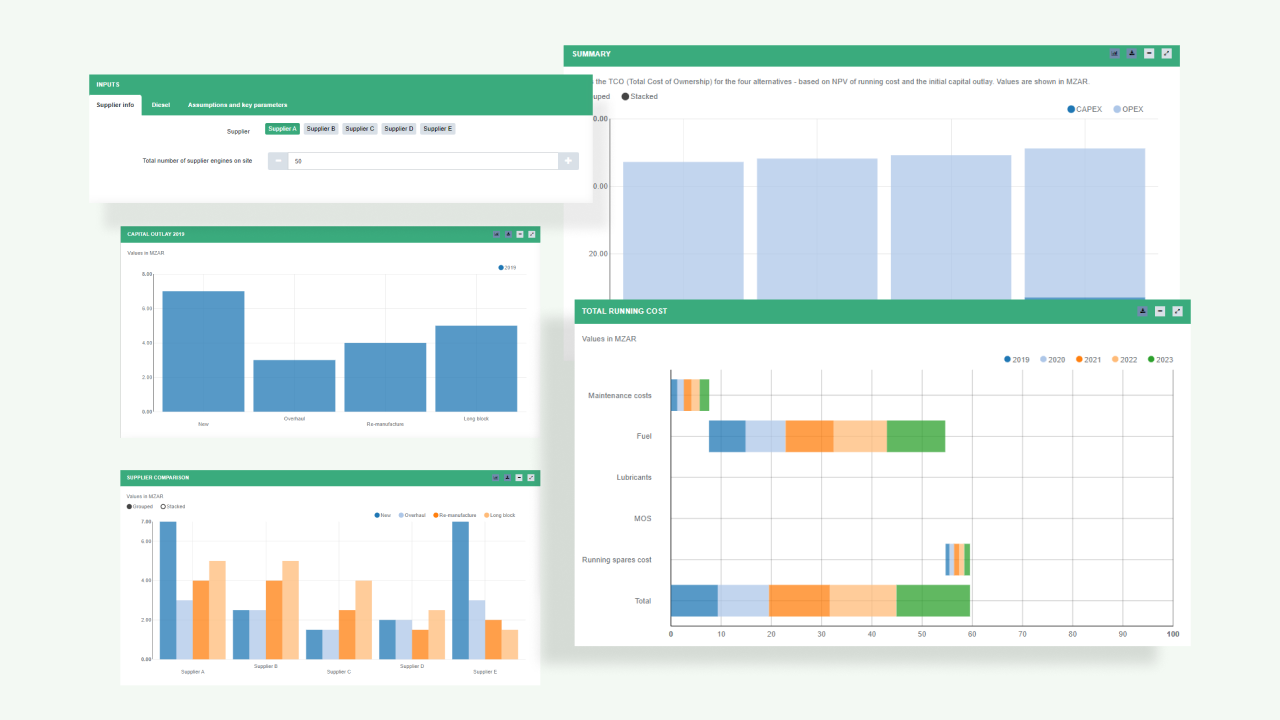Click the supplier engines number field
Viewport: 1280px width, 720px height.
(x=423, y=161)
